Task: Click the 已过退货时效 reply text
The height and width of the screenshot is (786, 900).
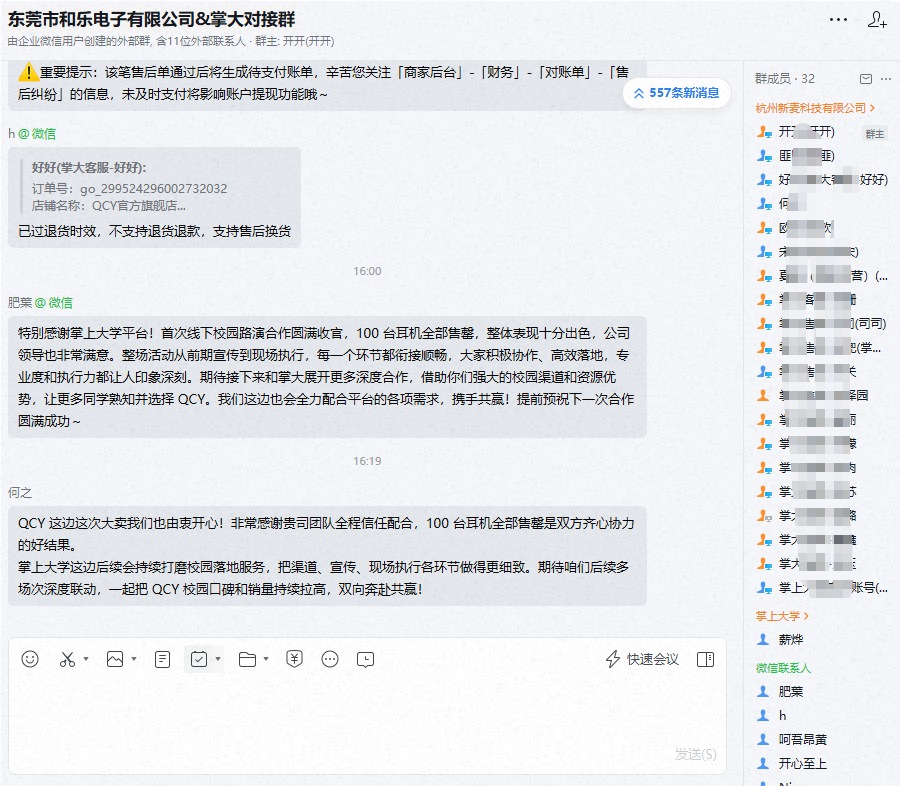Action: coord(154,231)
